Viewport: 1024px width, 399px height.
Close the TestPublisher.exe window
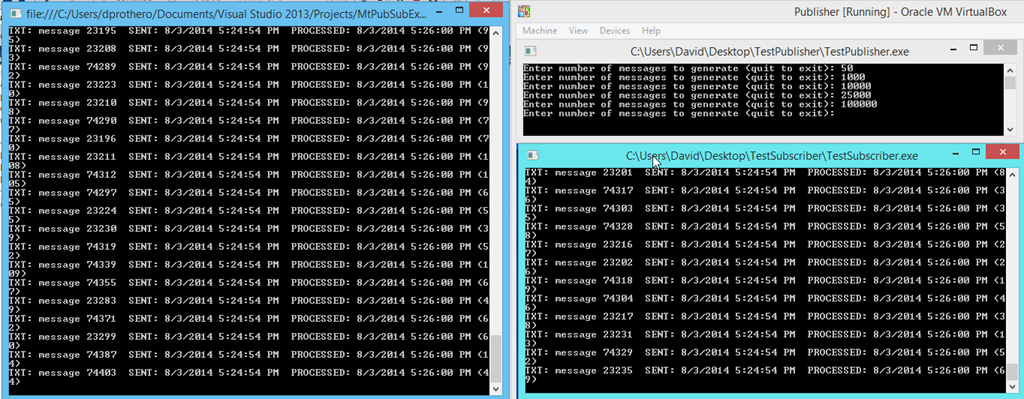click(1000, 48)
